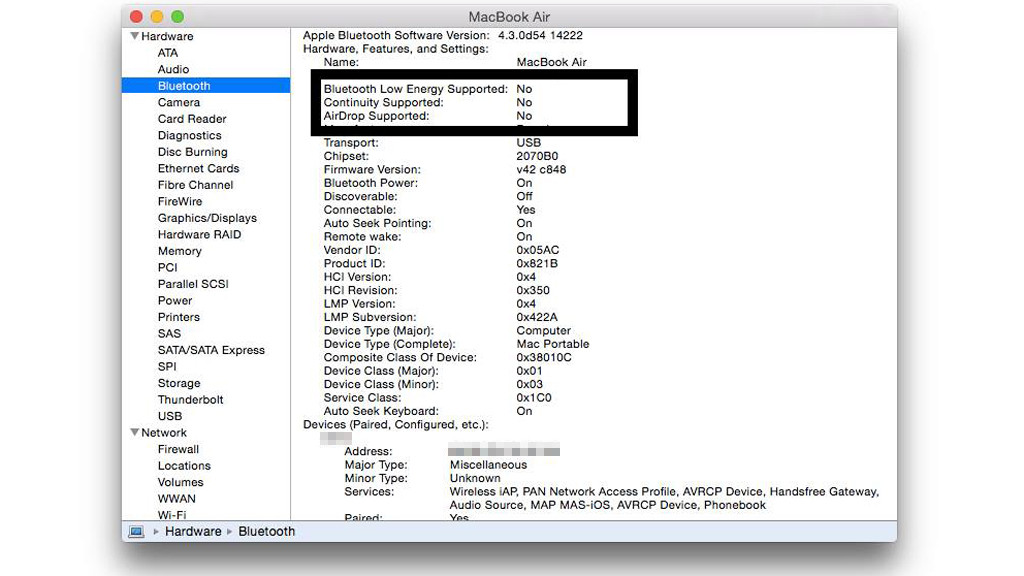
Task: Select Parallel SCSI in the sidebar
Action: [193, 284]
